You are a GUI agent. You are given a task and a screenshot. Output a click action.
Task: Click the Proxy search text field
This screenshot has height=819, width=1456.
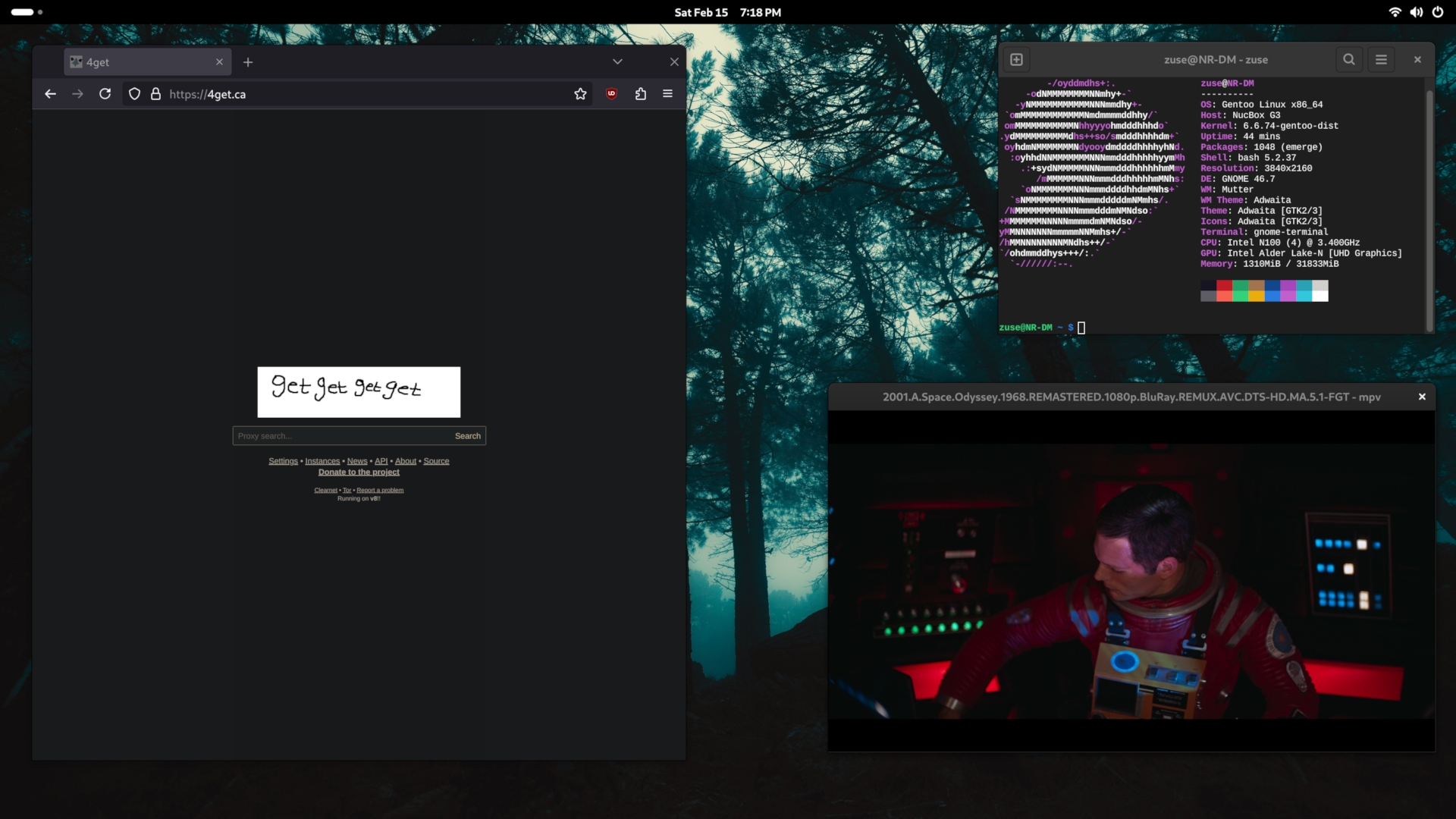(x=341, y=436)
